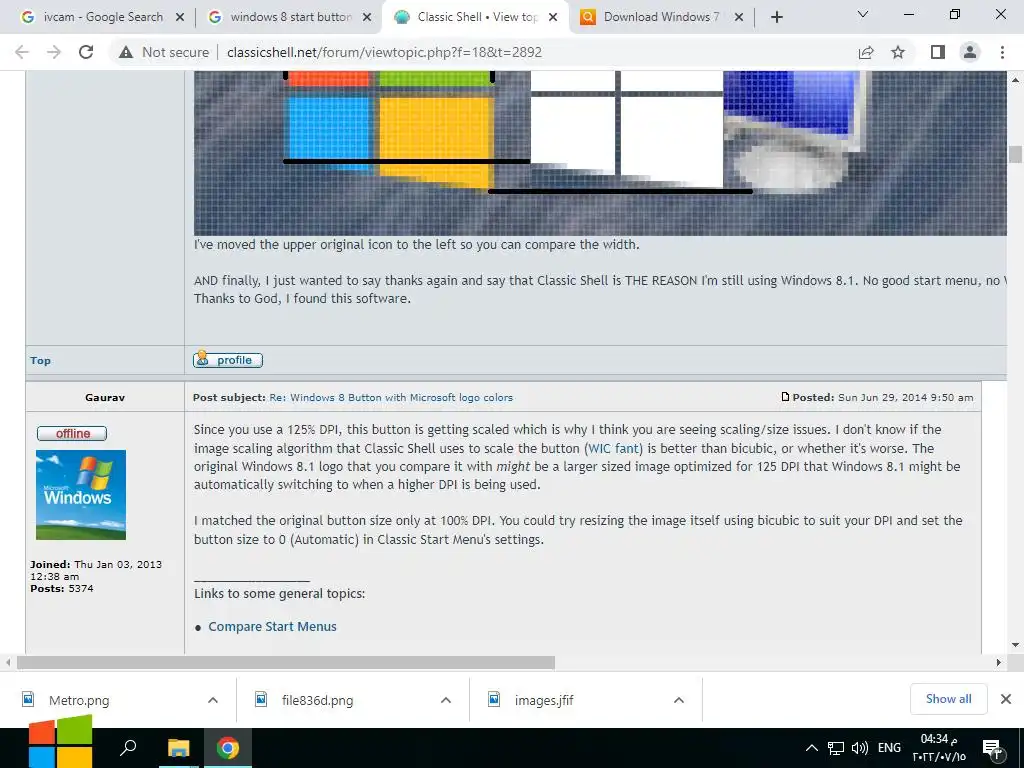Click the Chrome taskbar icon
The image size is (1024, 768).
[228, 748]
